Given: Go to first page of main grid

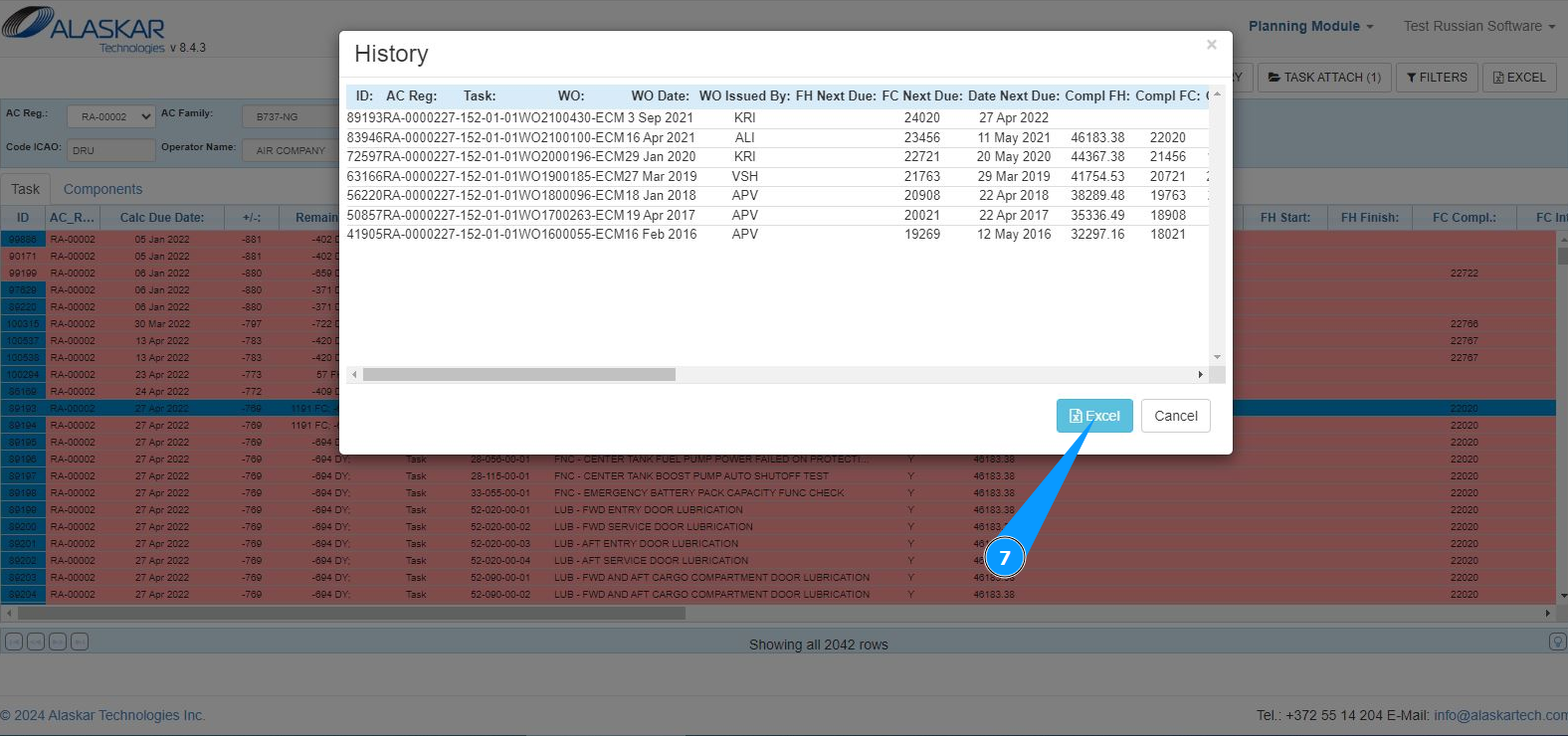Looking at the screenshot, I should tap(14, 642).
